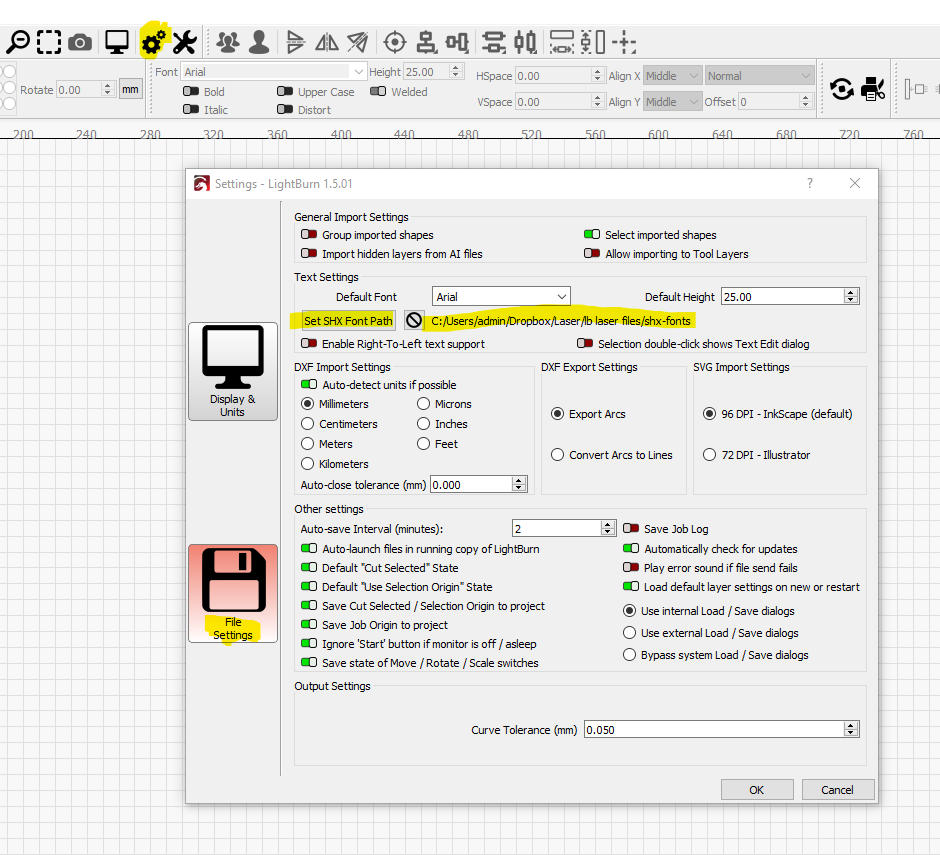Toggle Import hidden layers from AI files
Viewport: 940px width, 855px height.
309,254
